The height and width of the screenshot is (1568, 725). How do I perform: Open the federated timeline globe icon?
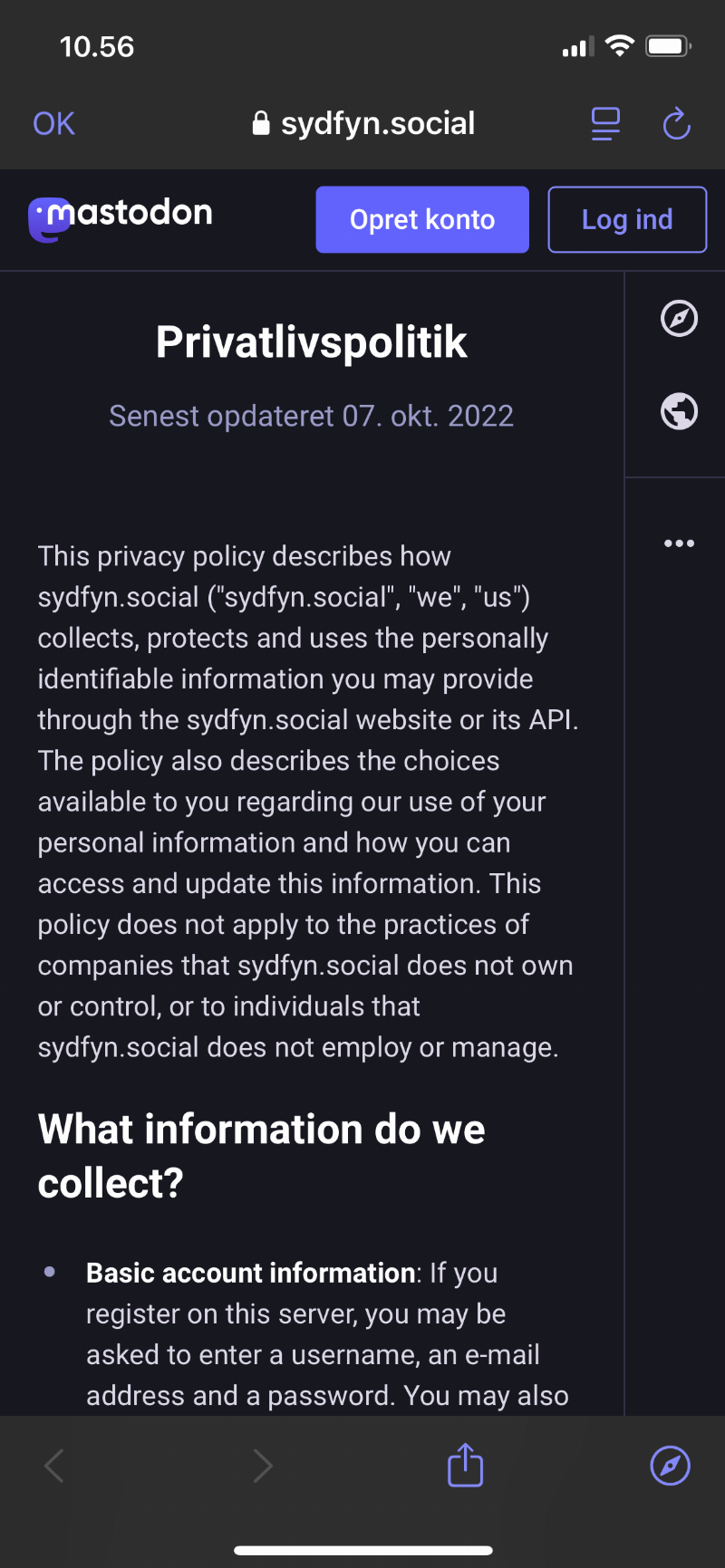pos(679,411)
